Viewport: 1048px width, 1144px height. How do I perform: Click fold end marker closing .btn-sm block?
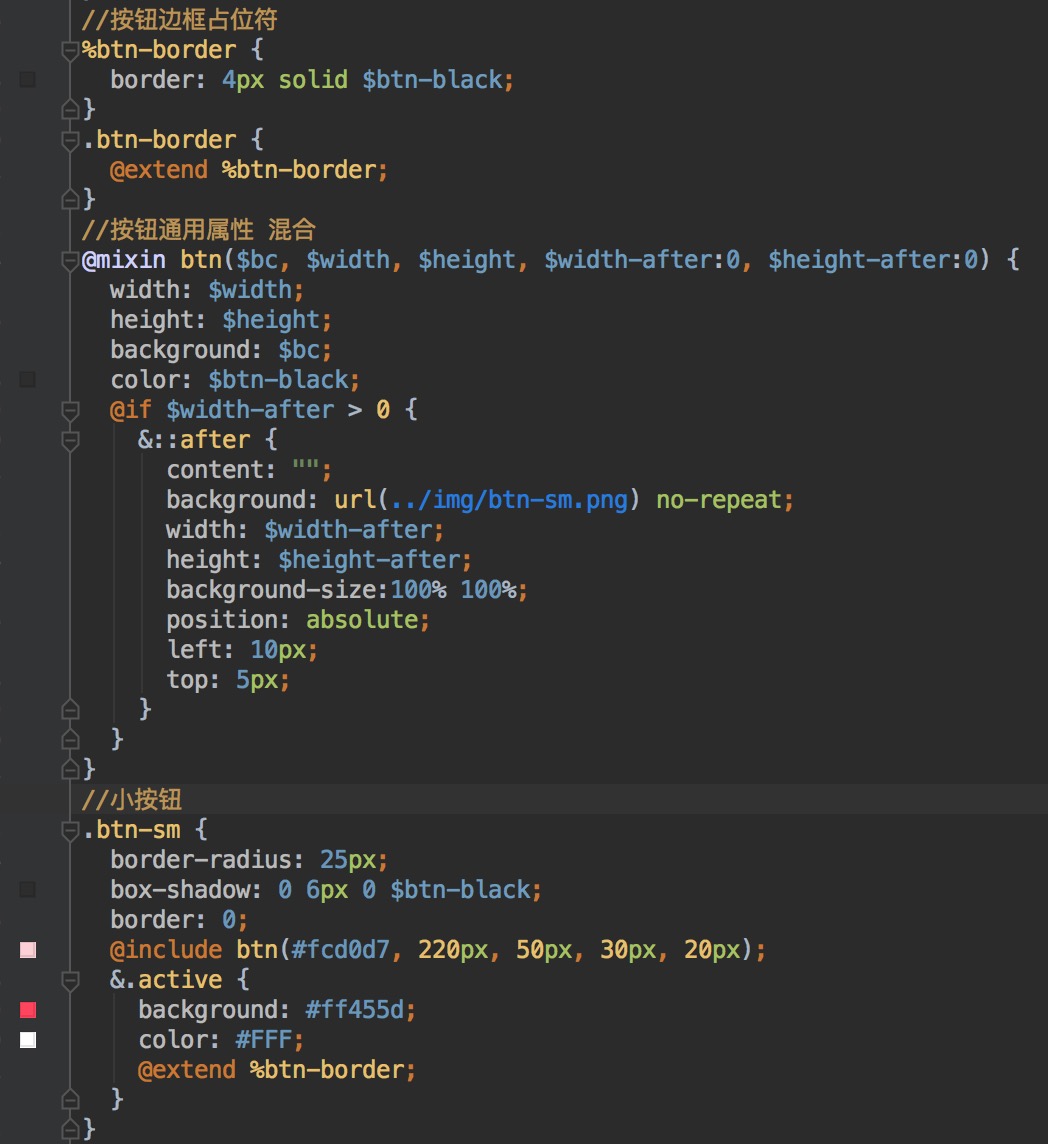tap(70, 1129)
